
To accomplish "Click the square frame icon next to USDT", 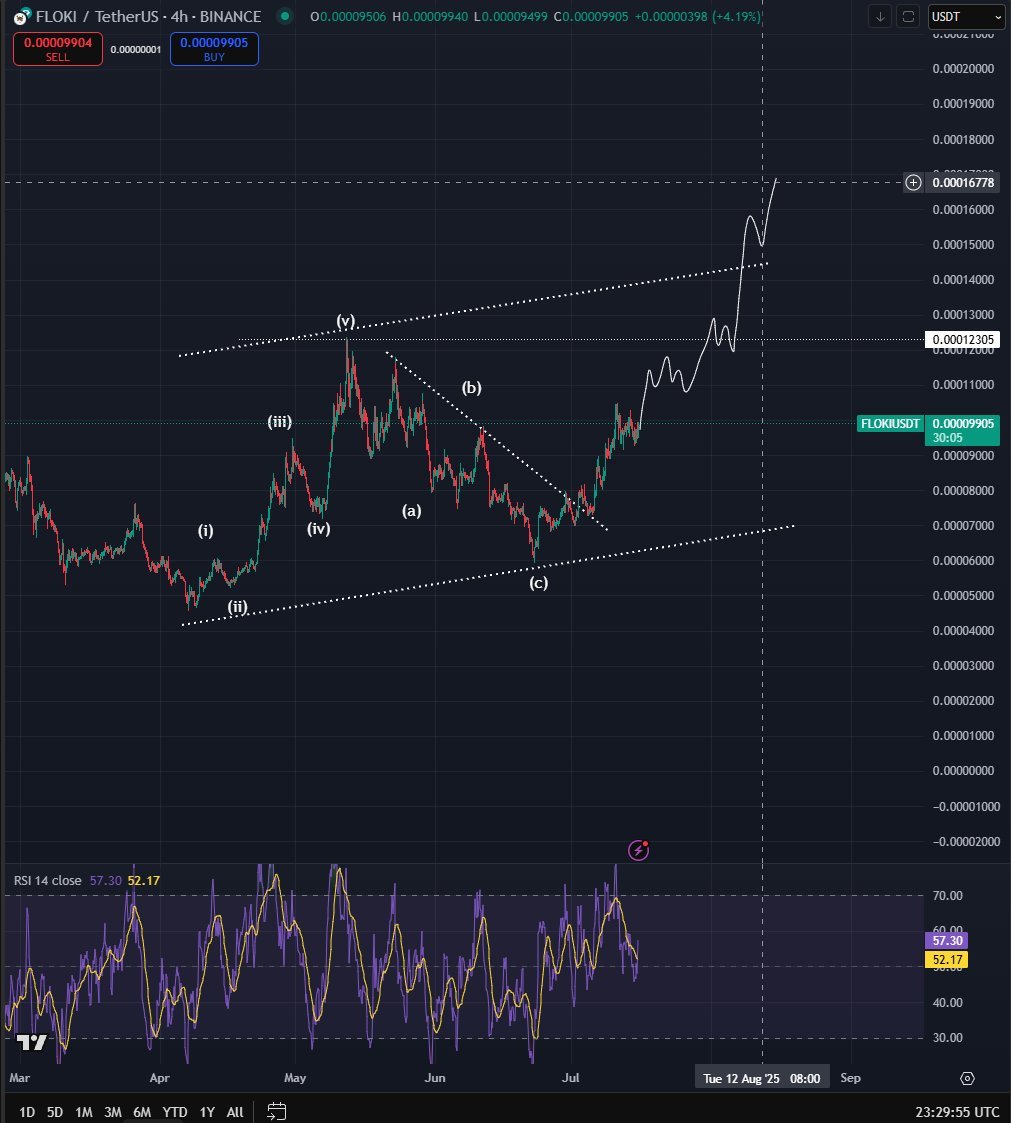I will (908, 16).
